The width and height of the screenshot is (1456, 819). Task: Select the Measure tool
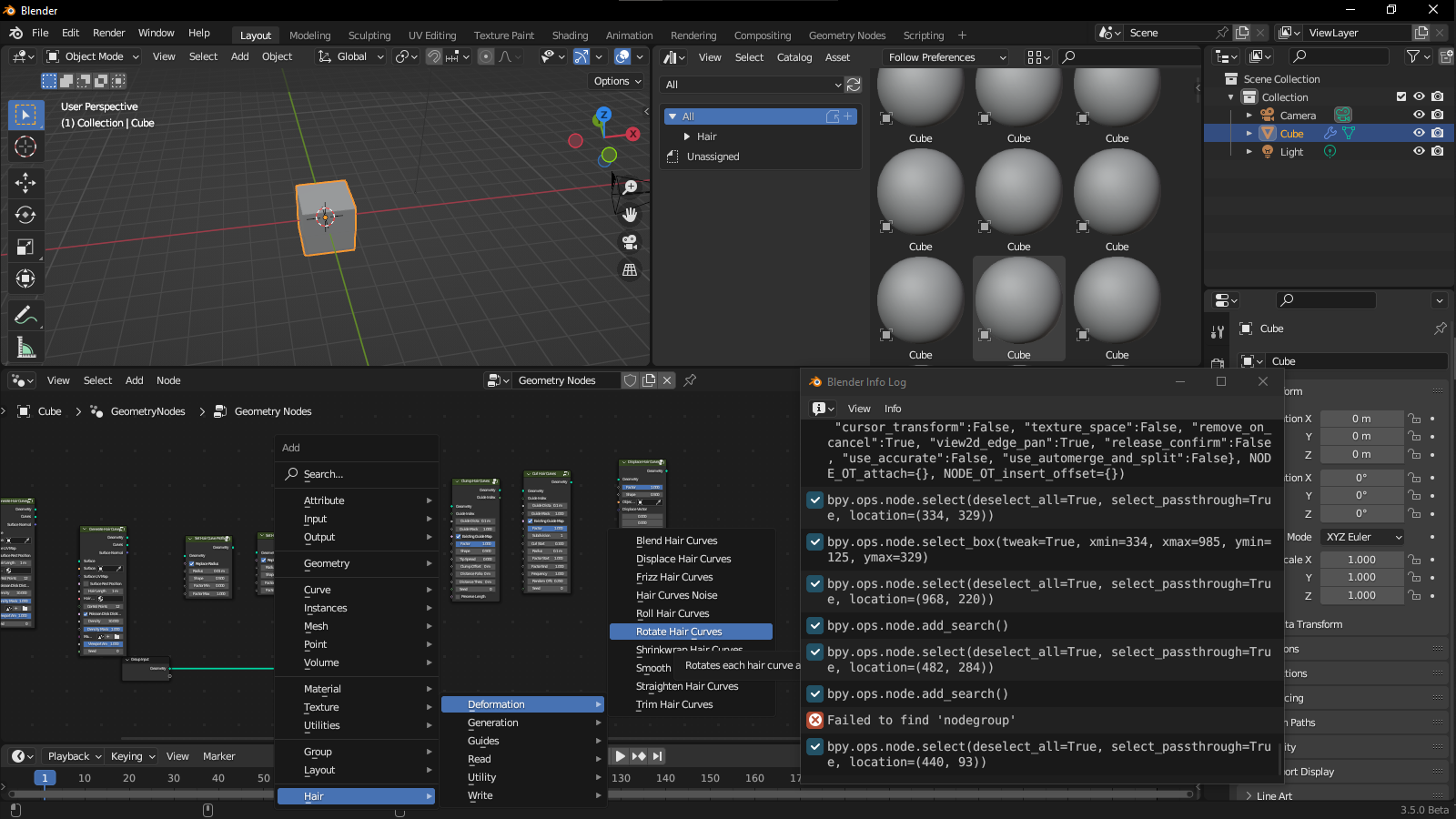pos(25,347)
